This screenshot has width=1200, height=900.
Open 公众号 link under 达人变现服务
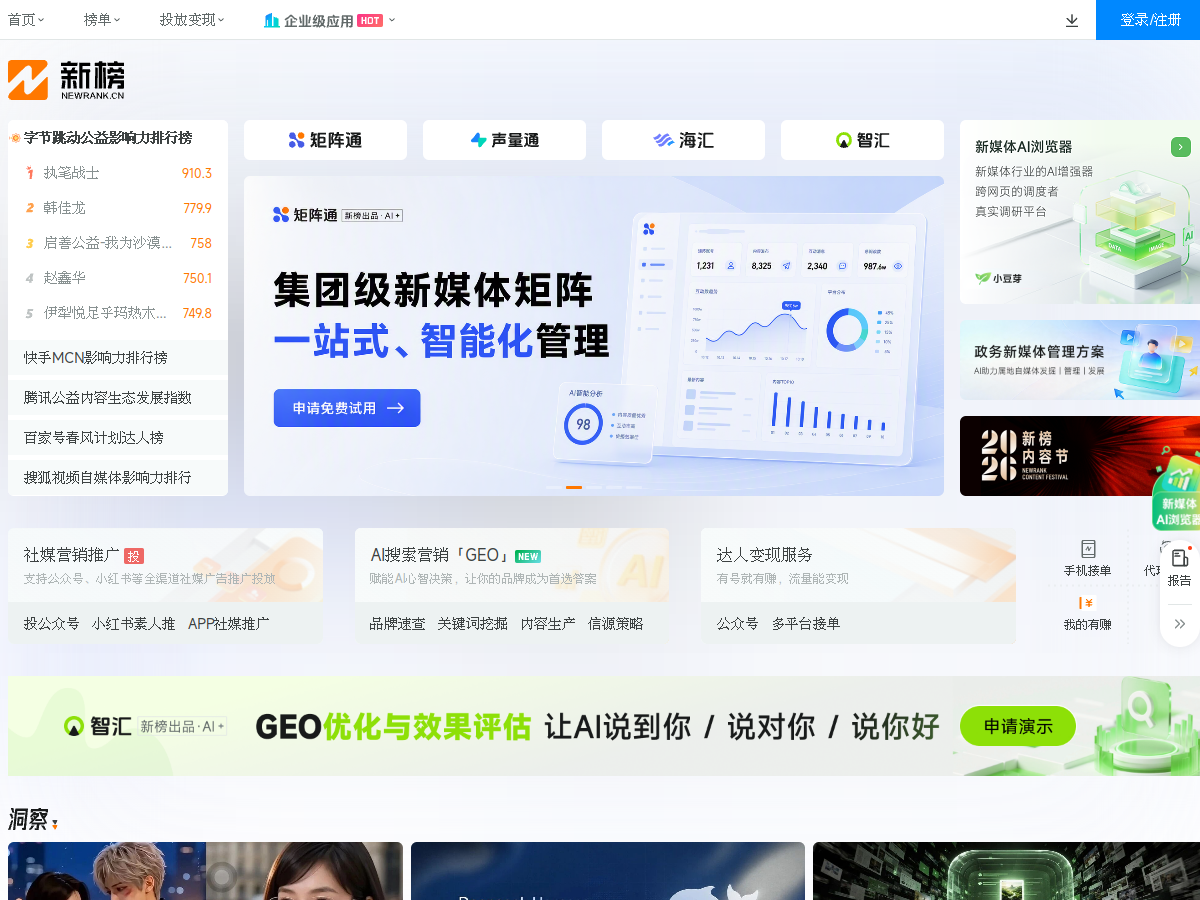737,623
